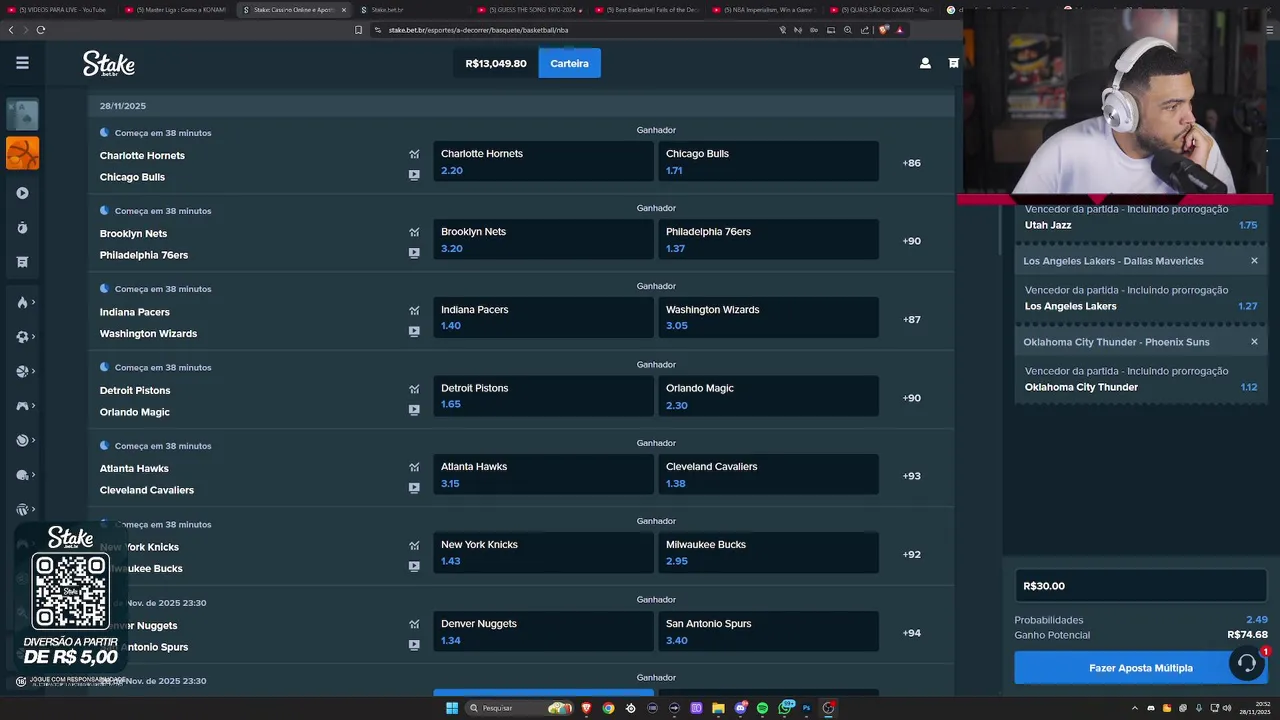The width and height of the screenshot is (1280, 720).
Task: Open Discord from the taskbar
Action: tap(740, 708)
